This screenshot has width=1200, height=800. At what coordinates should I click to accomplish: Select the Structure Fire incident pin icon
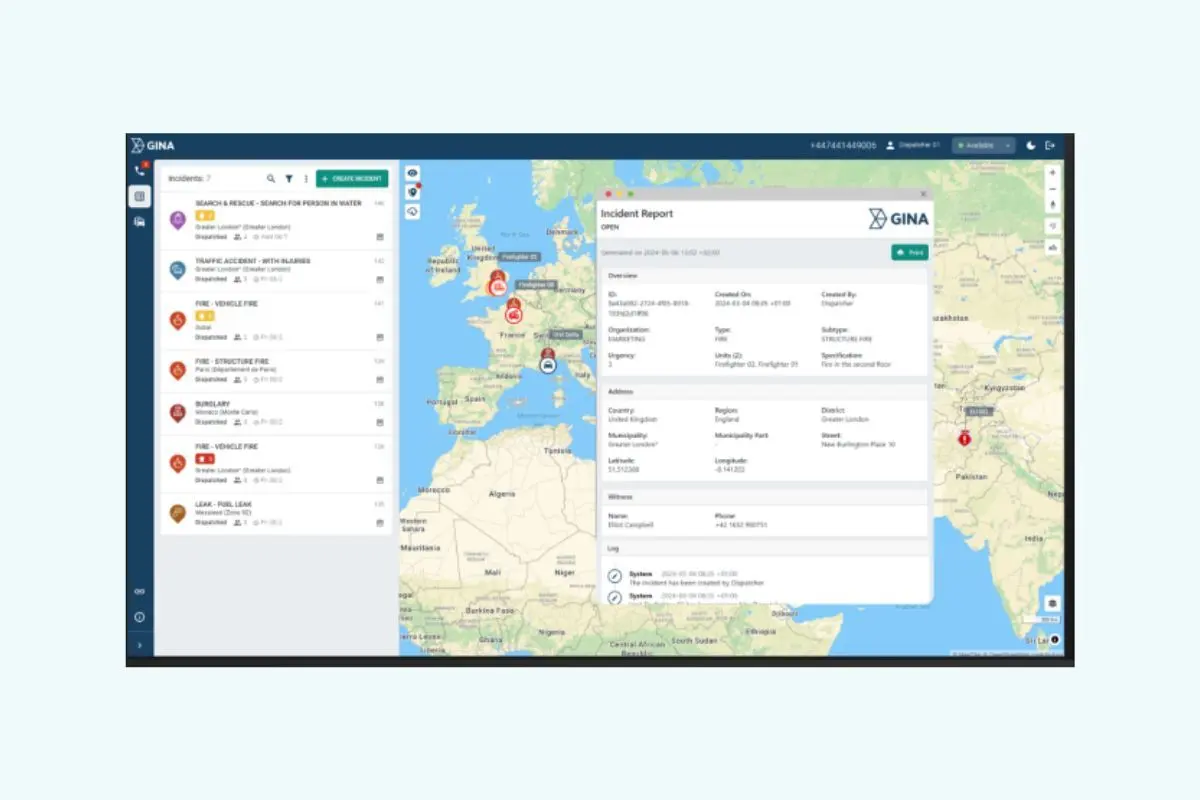click(177, 371)
